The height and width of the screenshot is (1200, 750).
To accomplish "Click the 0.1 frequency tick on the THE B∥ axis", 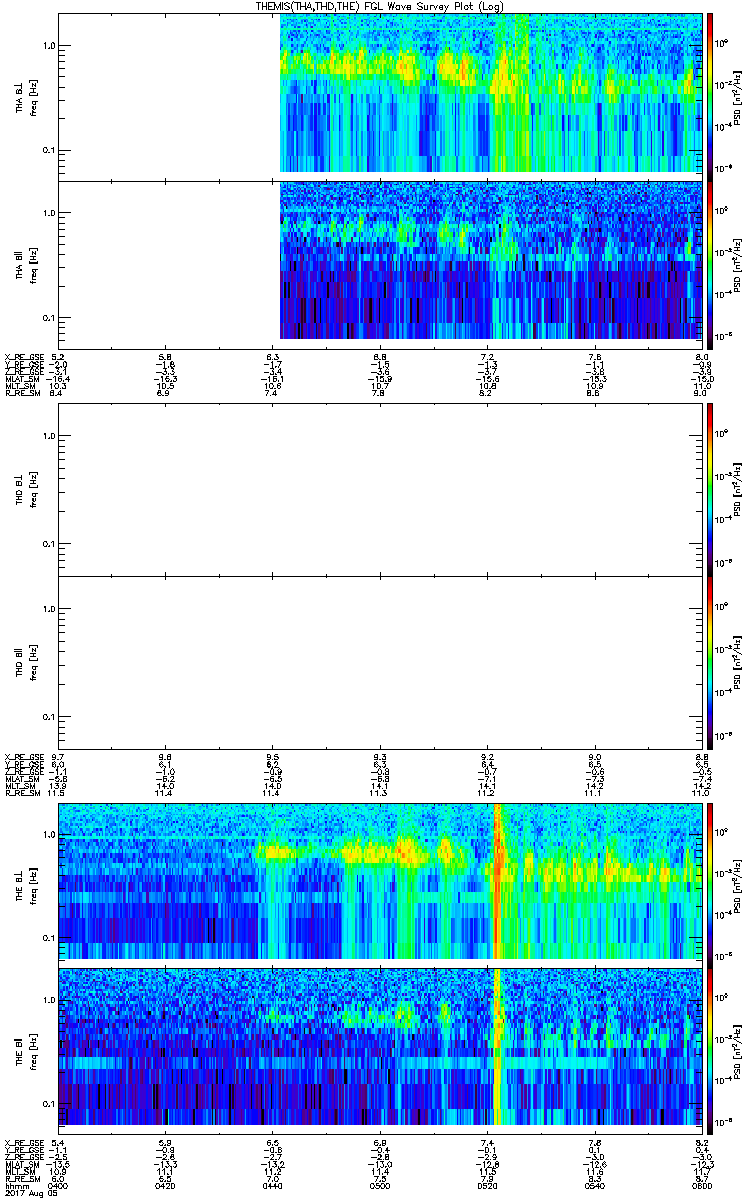I will [47, 1103].
